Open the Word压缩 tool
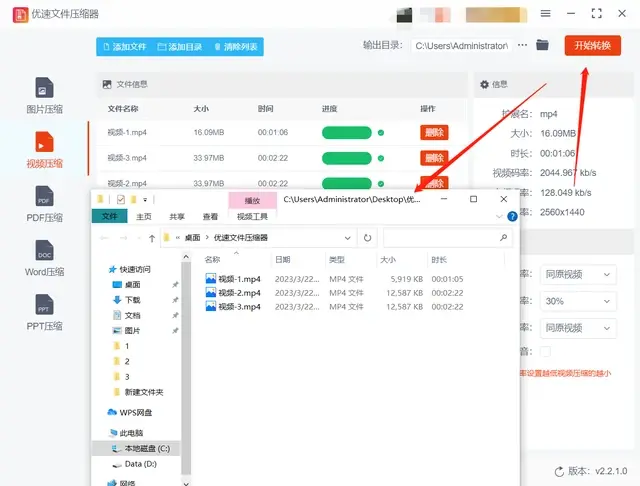Viewport: 640px width, 486px height. 44,258
